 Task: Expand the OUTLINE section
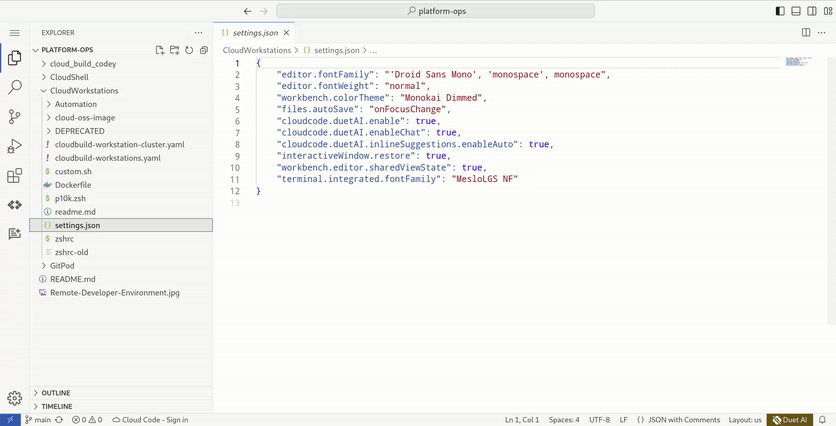tap(121, 393)
